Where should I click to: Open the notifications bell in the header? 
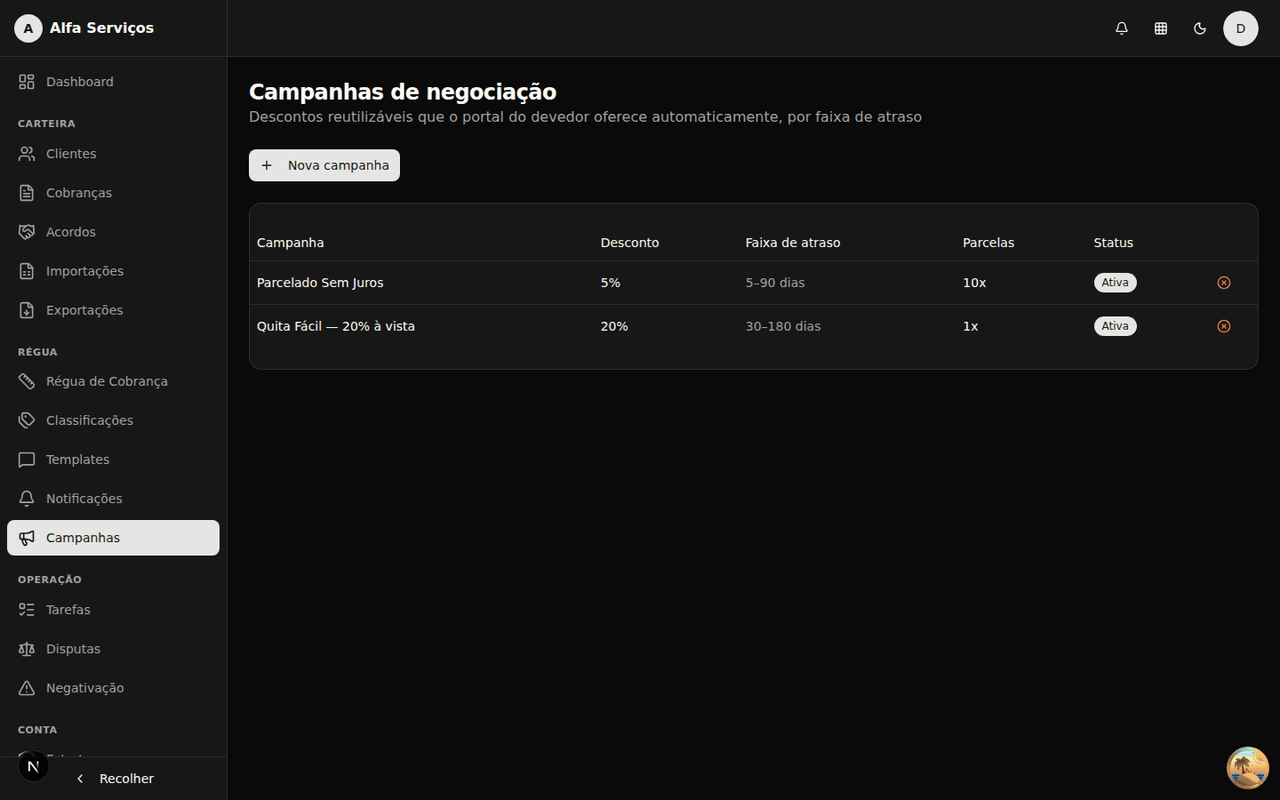pyautogui.click(x=1122, y=28)
